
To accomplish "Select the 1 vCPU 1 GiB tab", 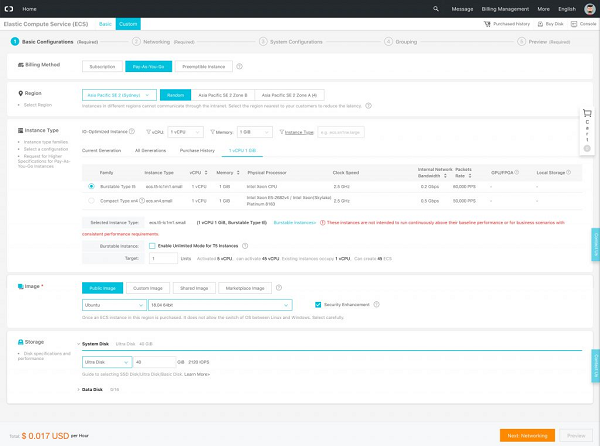I will point(242,150).
